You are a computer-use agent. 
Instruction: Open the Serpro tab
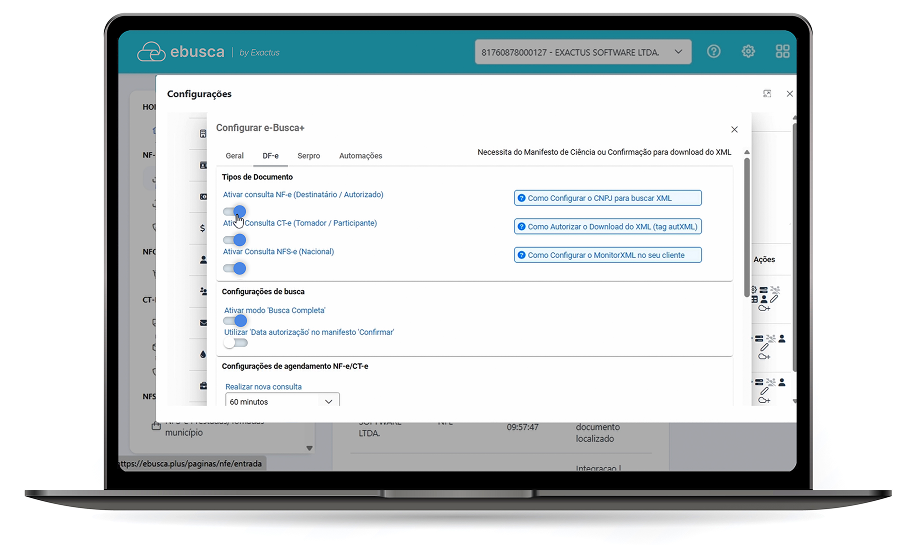tap(309, 156)
